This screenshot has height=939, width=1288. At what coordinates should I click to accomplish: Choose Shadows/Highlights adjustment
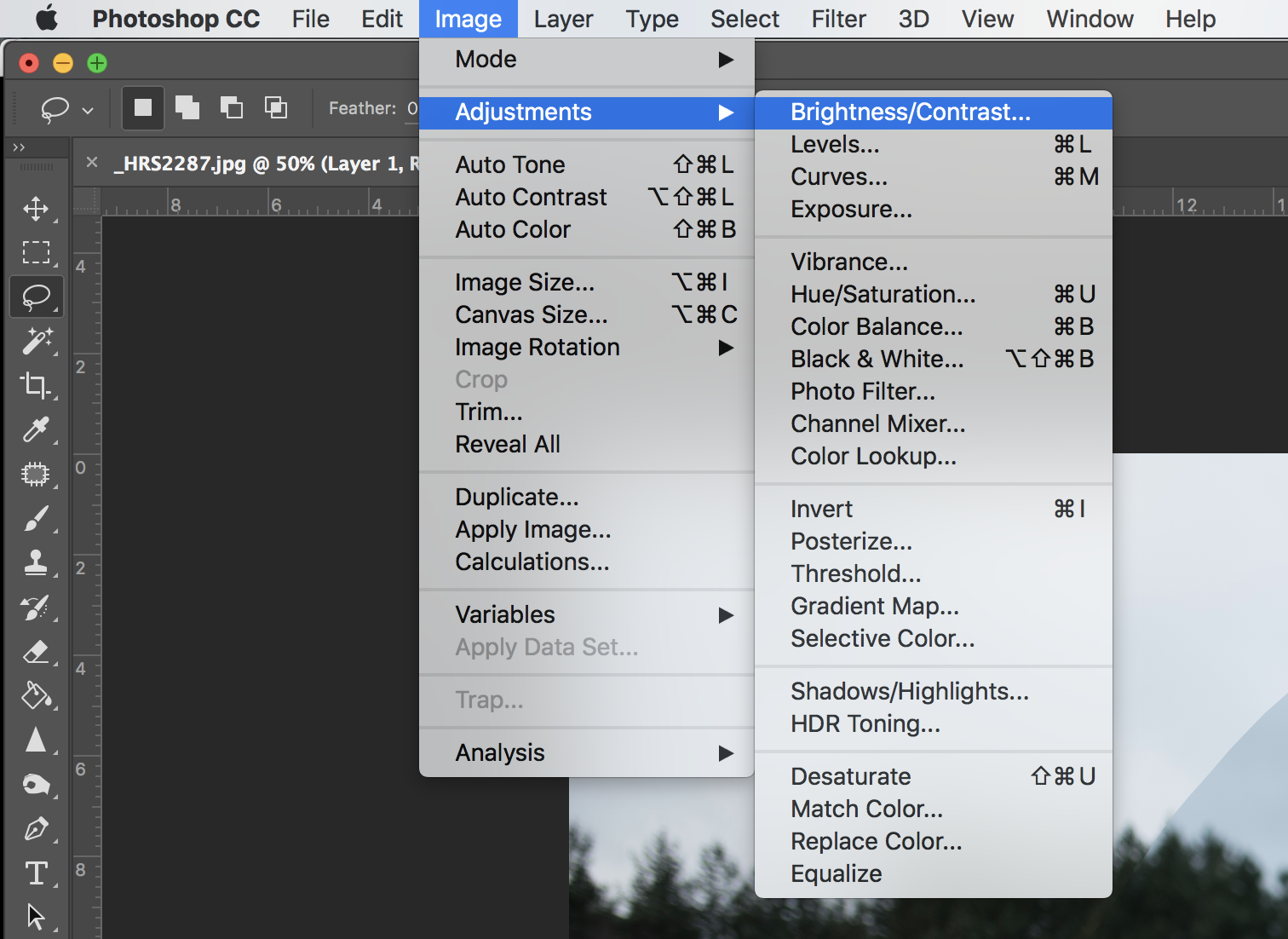(x=934, y=692)
